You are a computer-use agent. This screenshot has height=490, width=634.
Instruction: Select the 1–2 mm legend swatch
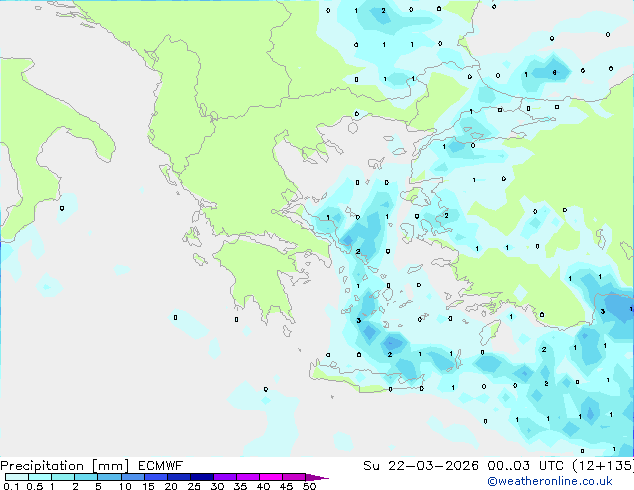point(63,477)
